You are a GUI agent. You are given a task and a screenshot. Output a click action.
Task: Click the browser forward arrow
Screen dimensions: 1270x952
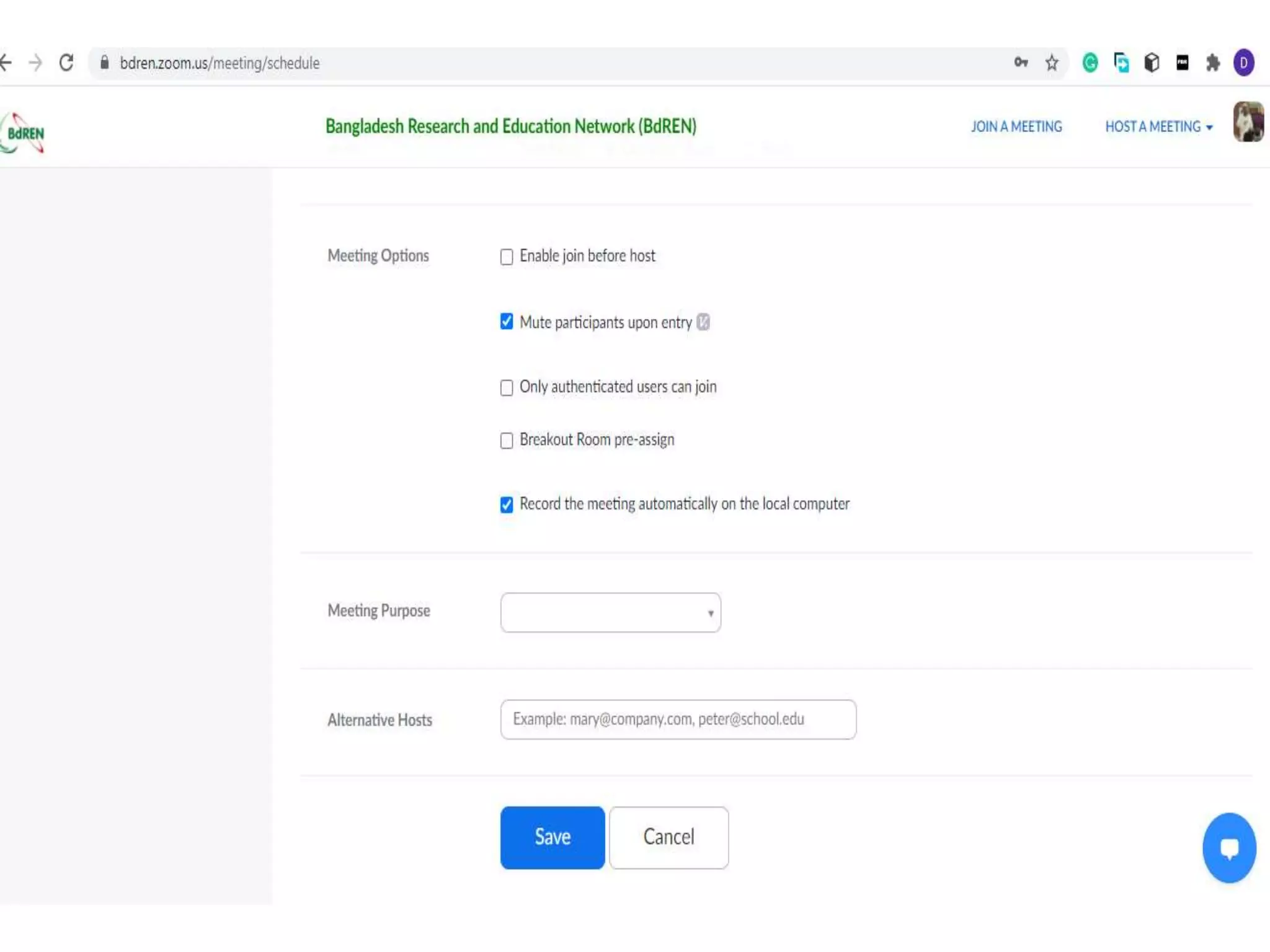coord(36,63)
